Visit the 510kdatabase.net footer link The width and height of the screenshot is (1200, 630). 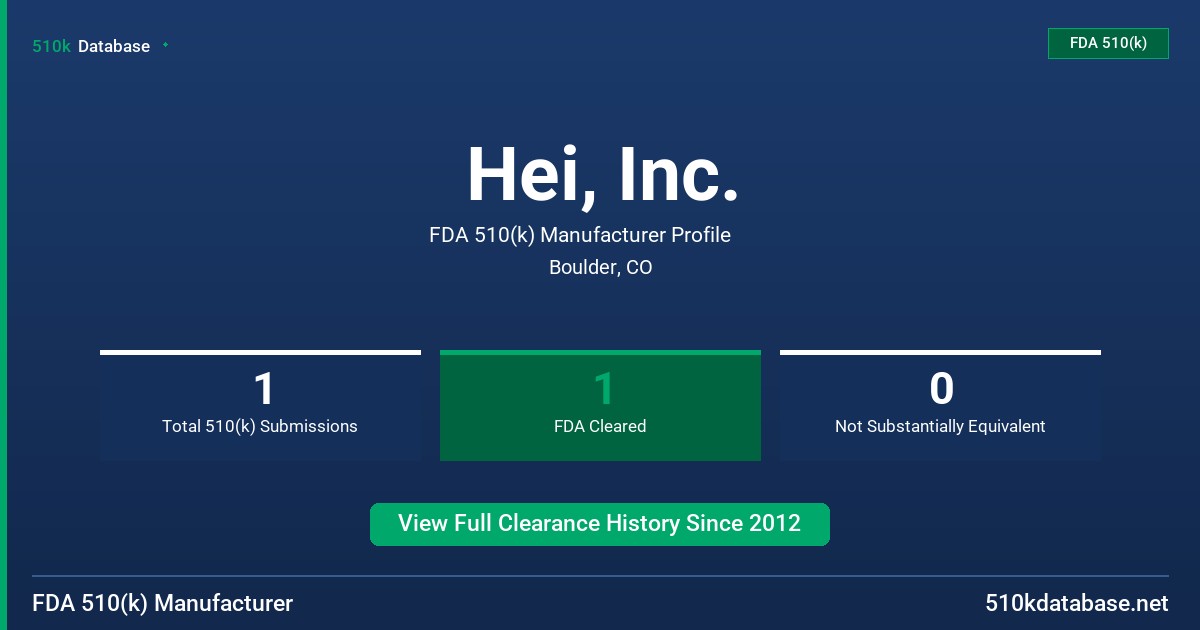(1077, 604)
